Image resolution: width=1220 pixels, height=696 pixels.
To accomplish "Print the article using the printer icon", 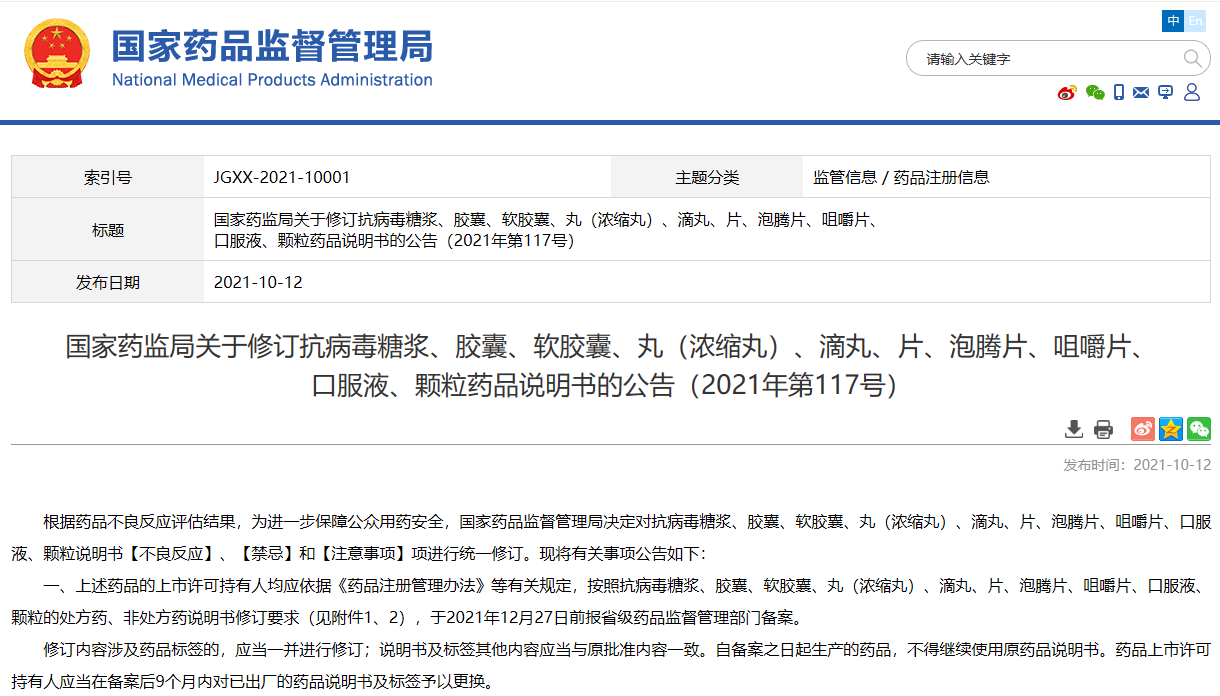I will [x=1103, y=429].
